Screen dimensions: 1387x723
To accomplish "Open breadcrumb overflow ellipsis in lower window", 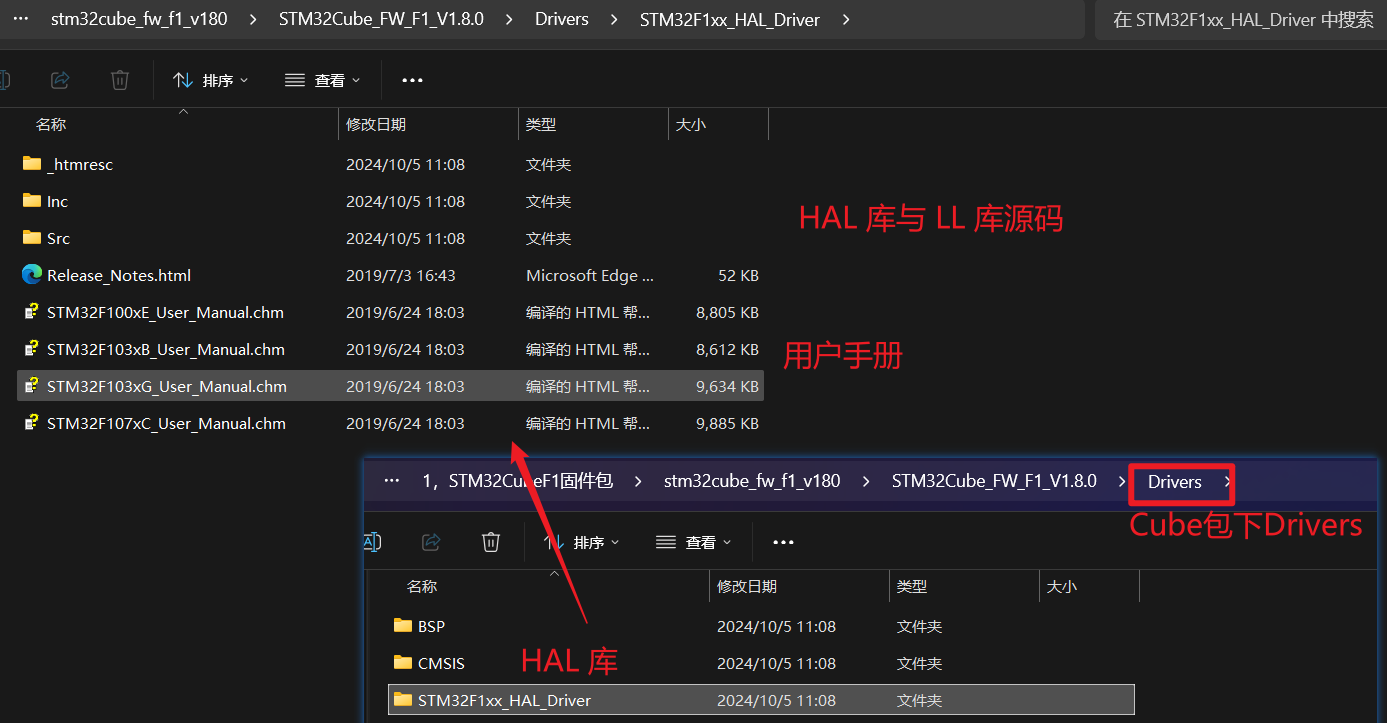I will click(392, 481).
